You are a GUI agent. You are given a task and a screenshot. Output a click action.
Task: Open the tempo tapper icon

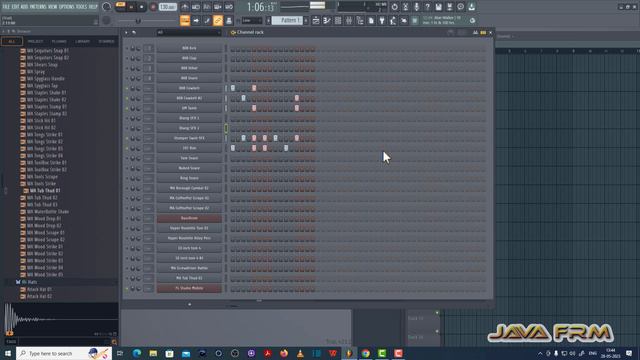[393, 21]
